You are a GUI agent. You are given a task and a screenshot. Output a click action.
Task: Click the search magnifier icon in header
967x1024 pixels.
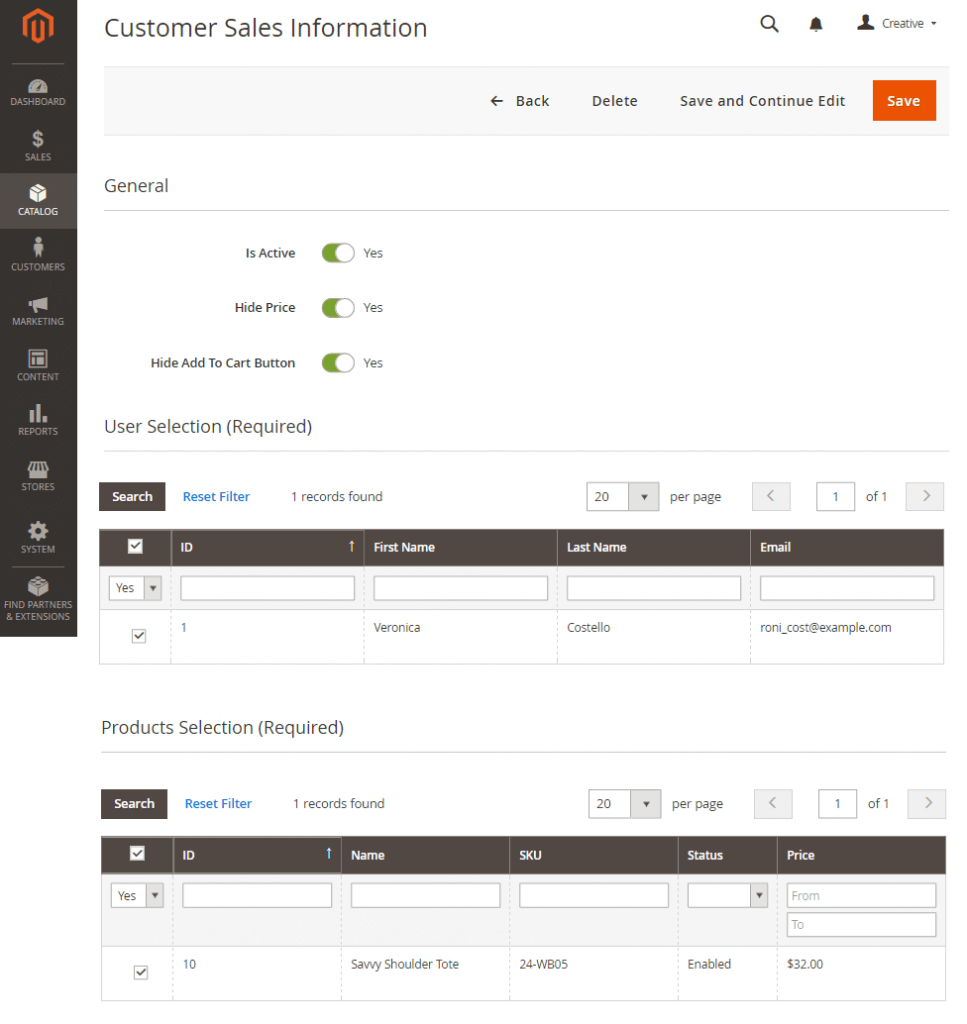(769, 24)
